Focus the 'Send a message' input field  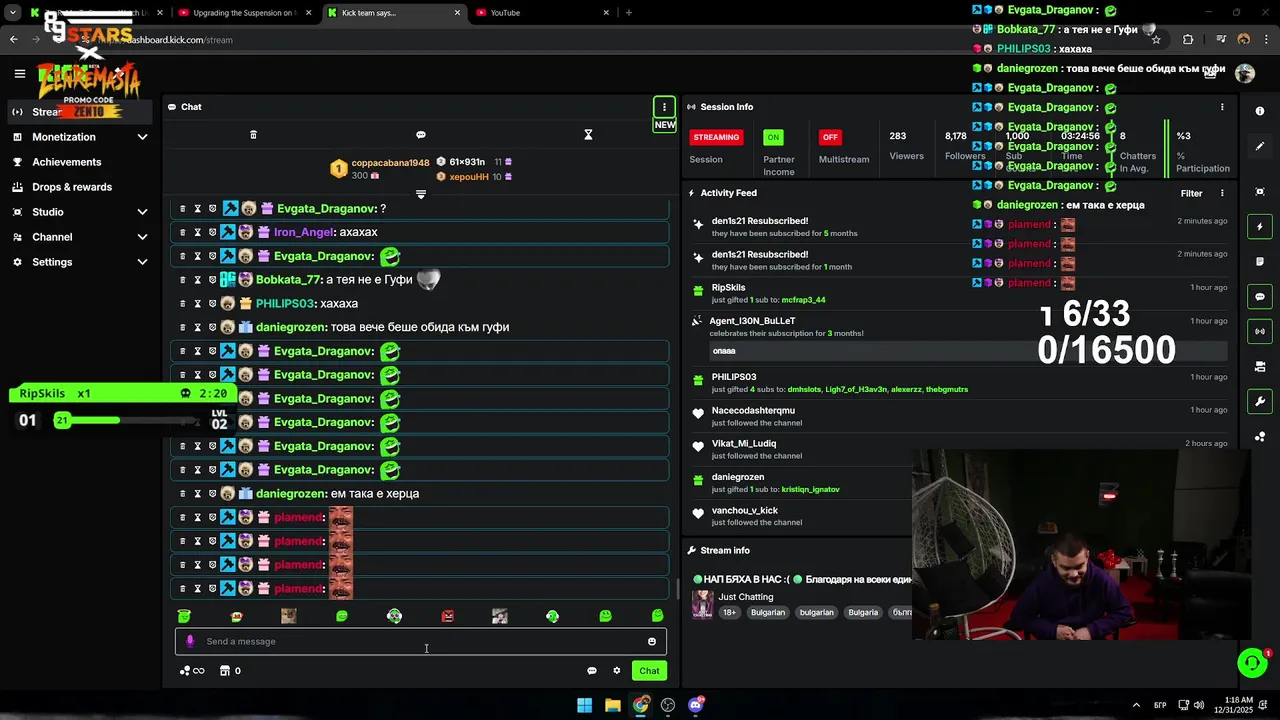click(420, 642)
